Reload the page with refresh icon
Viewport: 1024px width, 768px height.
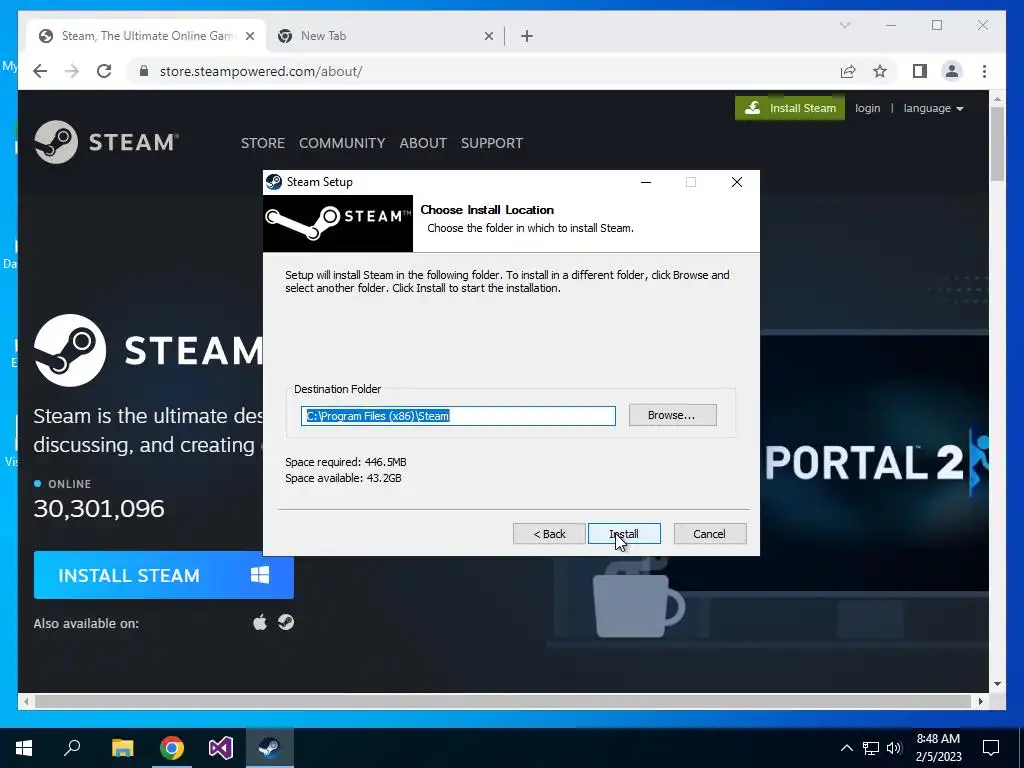pyautogui.click(x=104, y=71)
